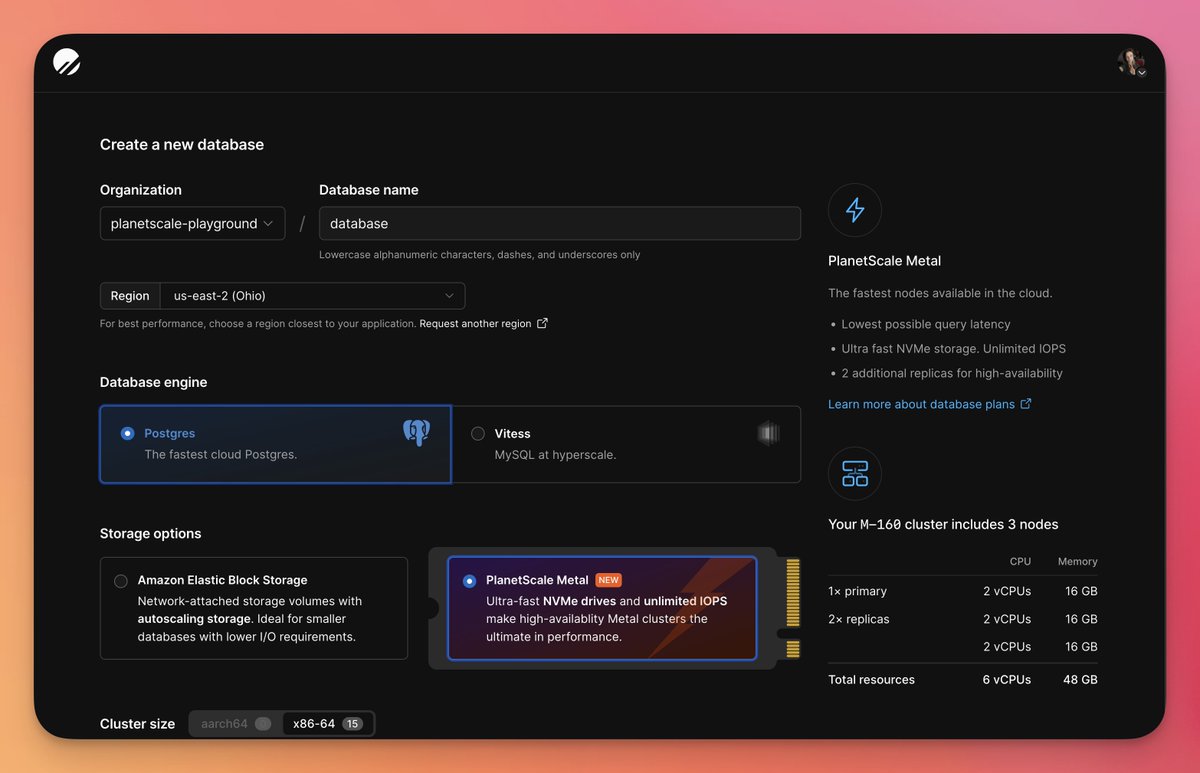Viewport: 1200px width, 773px height.
Task: Click the CPU column header
Action: pos(1020,562)
